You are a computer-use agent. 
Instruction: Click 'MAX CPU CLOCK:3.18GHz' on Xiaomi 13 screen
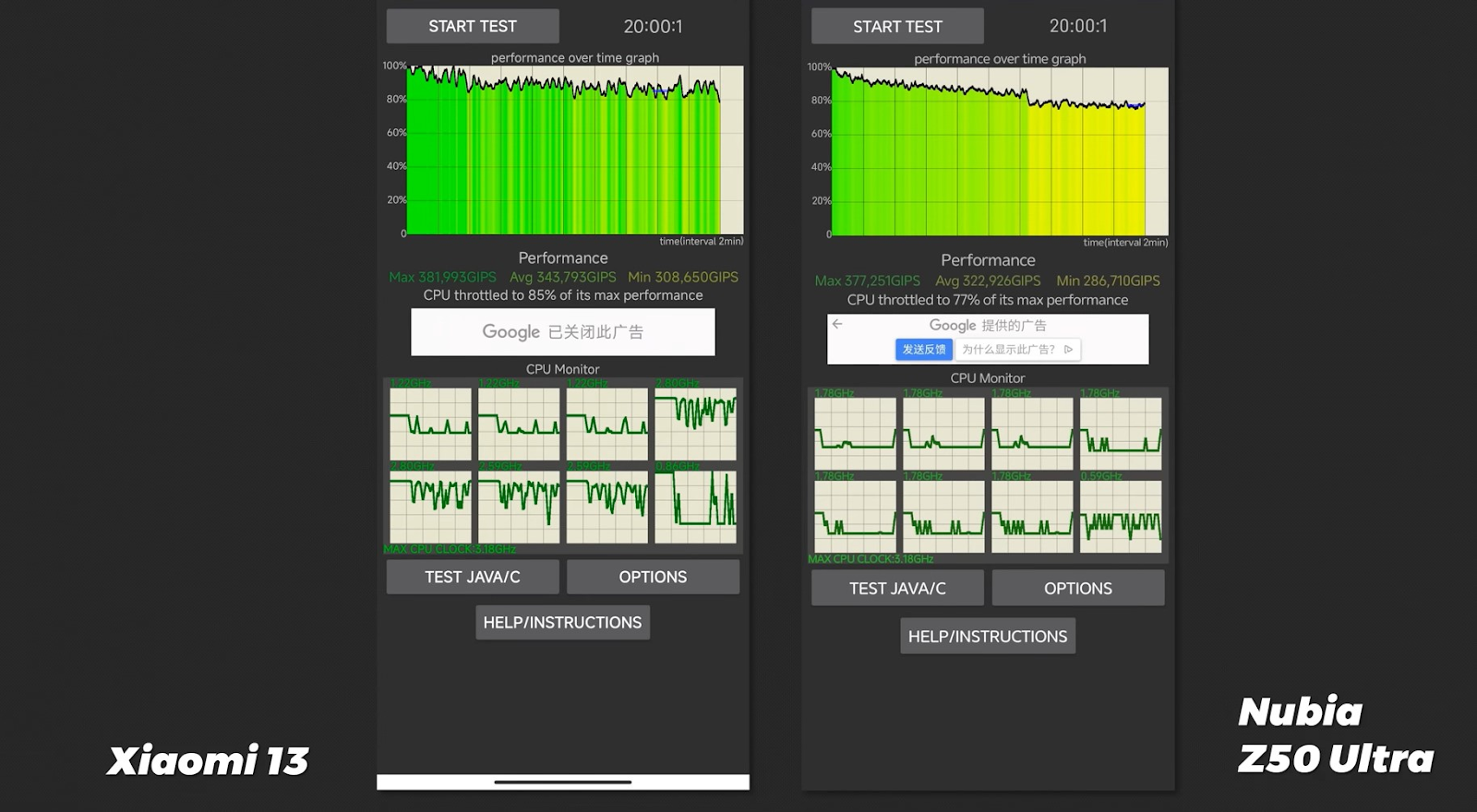click(x=450, y=549)
